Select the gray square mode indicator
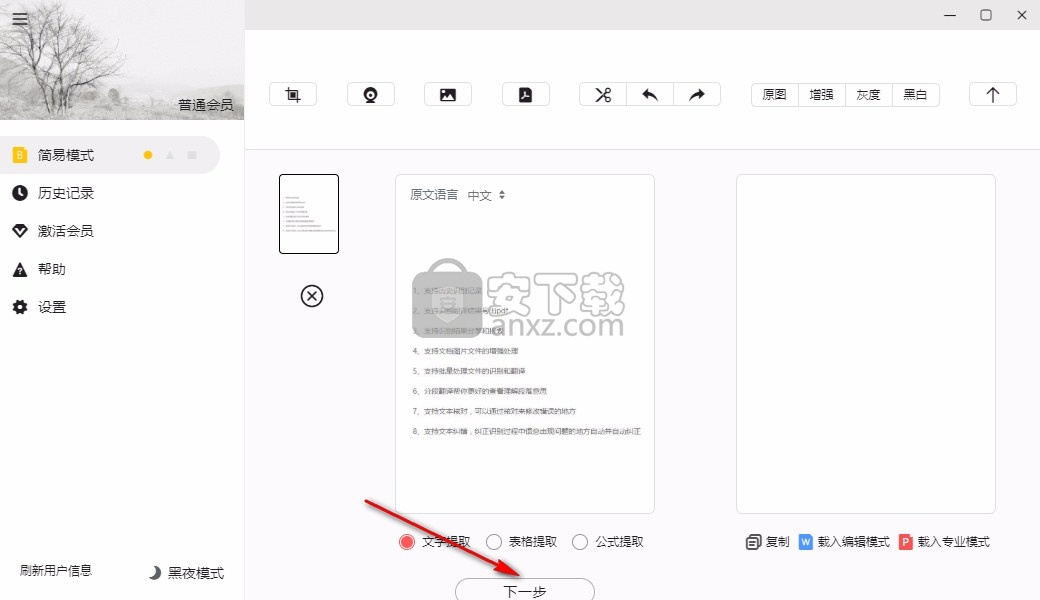Viewport: 1040px width, 600px height. click(192, 155)
